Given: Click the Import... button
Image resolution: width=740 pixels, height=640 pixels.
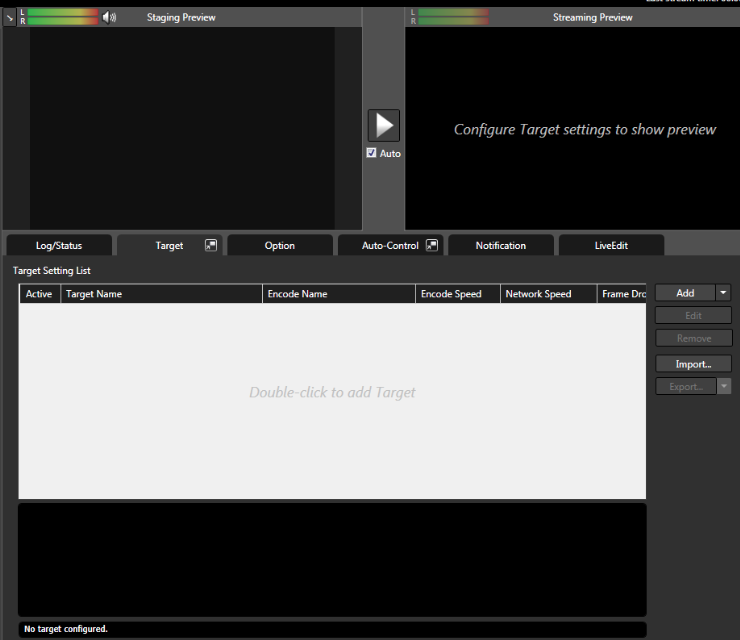Looking at the screenshot, I should (x=693, y=364).
